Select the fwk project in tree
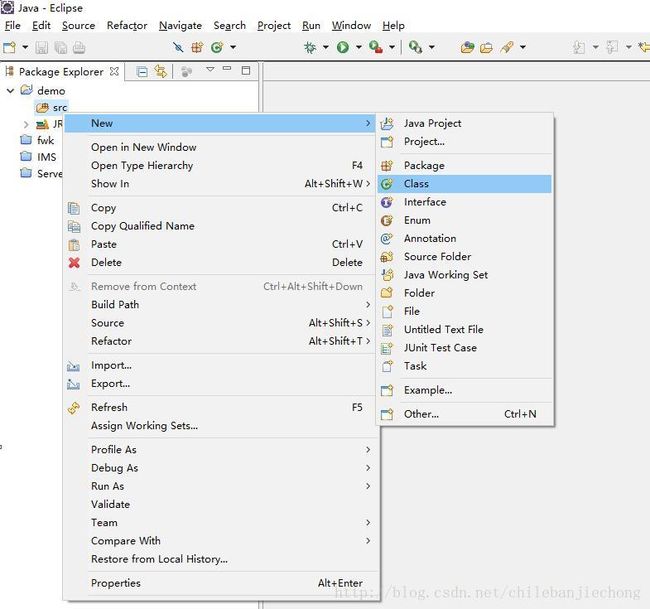The height and width of the screenshot is (609, 650). pos(37,140)
